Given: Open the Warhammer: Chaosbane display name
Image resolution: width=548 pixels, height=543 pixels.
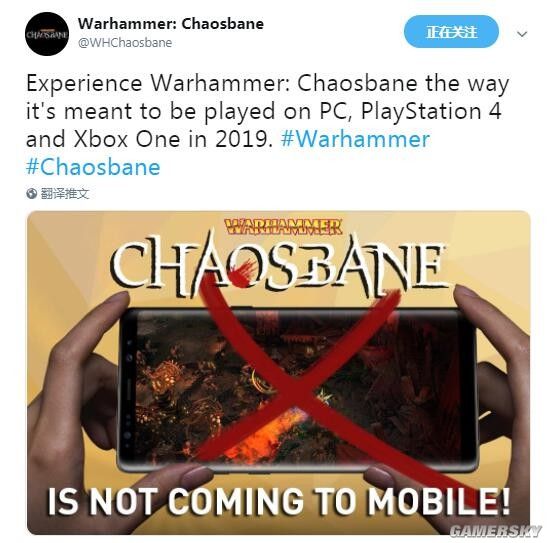Looking at the screenshot, I should (171, 24).
